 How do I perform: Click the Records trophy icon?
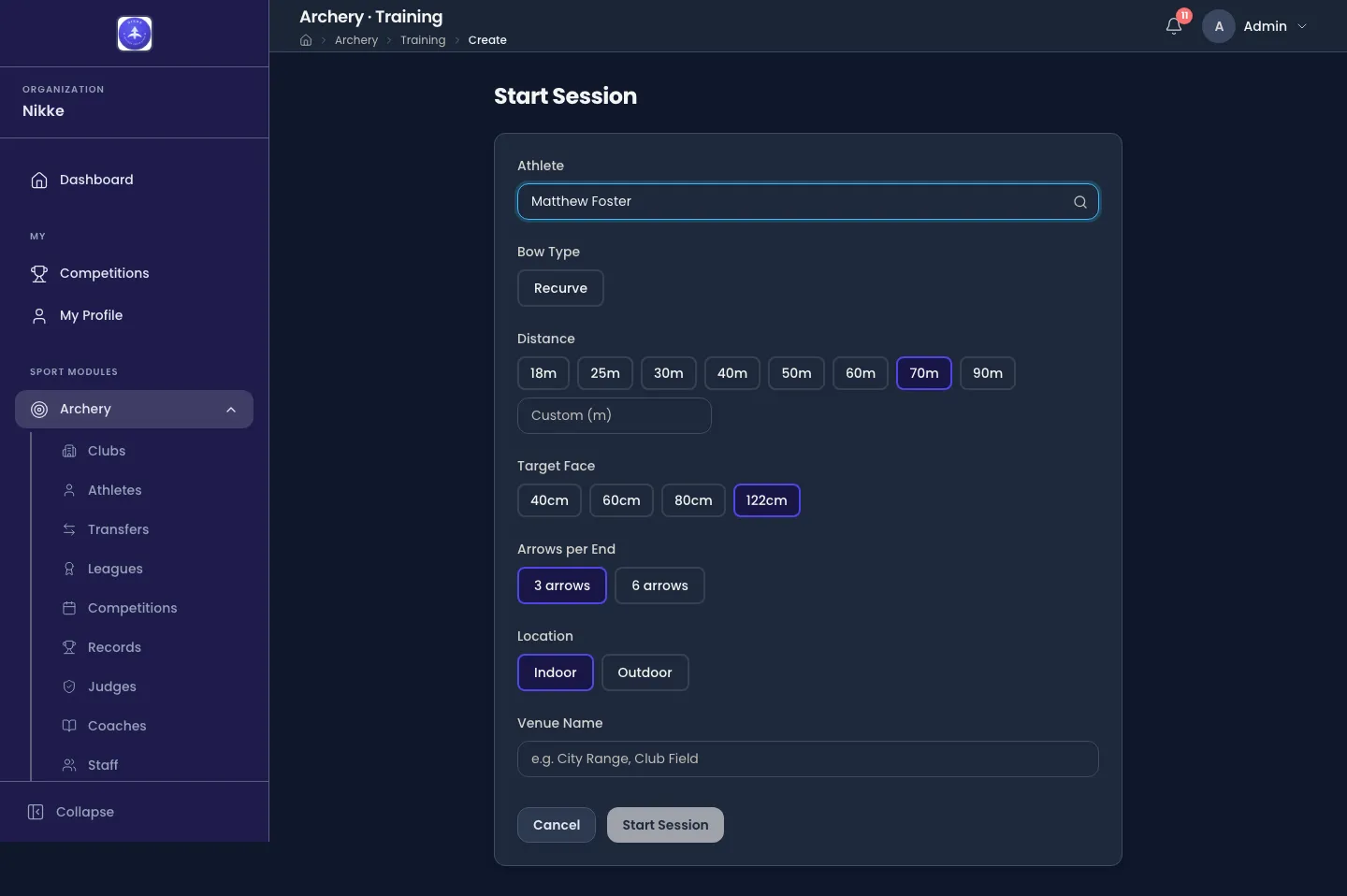tap(69, 647)
